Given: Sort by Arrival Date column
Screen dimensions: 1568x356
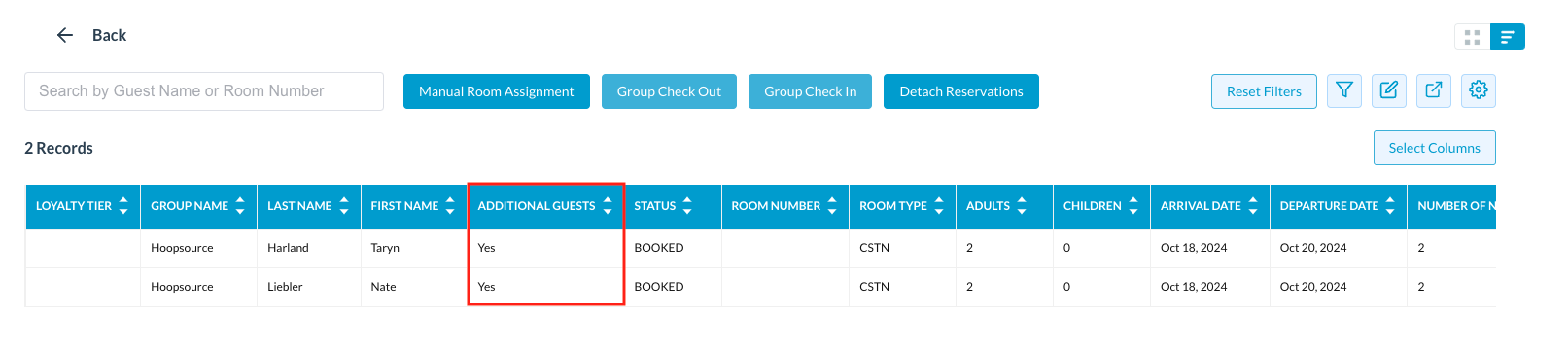Looking at the screenshot, I should click(1253, 206).
